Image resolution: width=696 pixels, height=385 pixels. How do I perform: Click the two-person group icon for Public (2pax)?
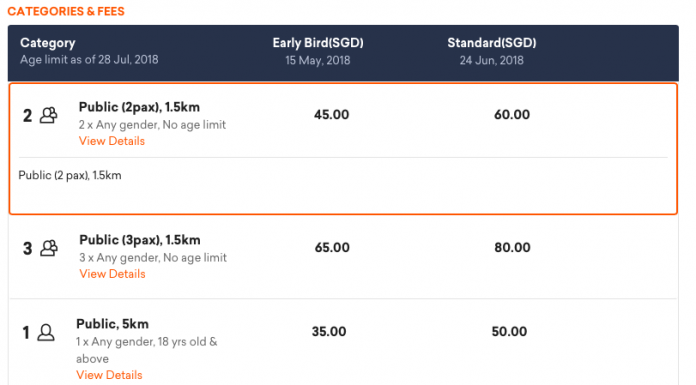point(48,115)
